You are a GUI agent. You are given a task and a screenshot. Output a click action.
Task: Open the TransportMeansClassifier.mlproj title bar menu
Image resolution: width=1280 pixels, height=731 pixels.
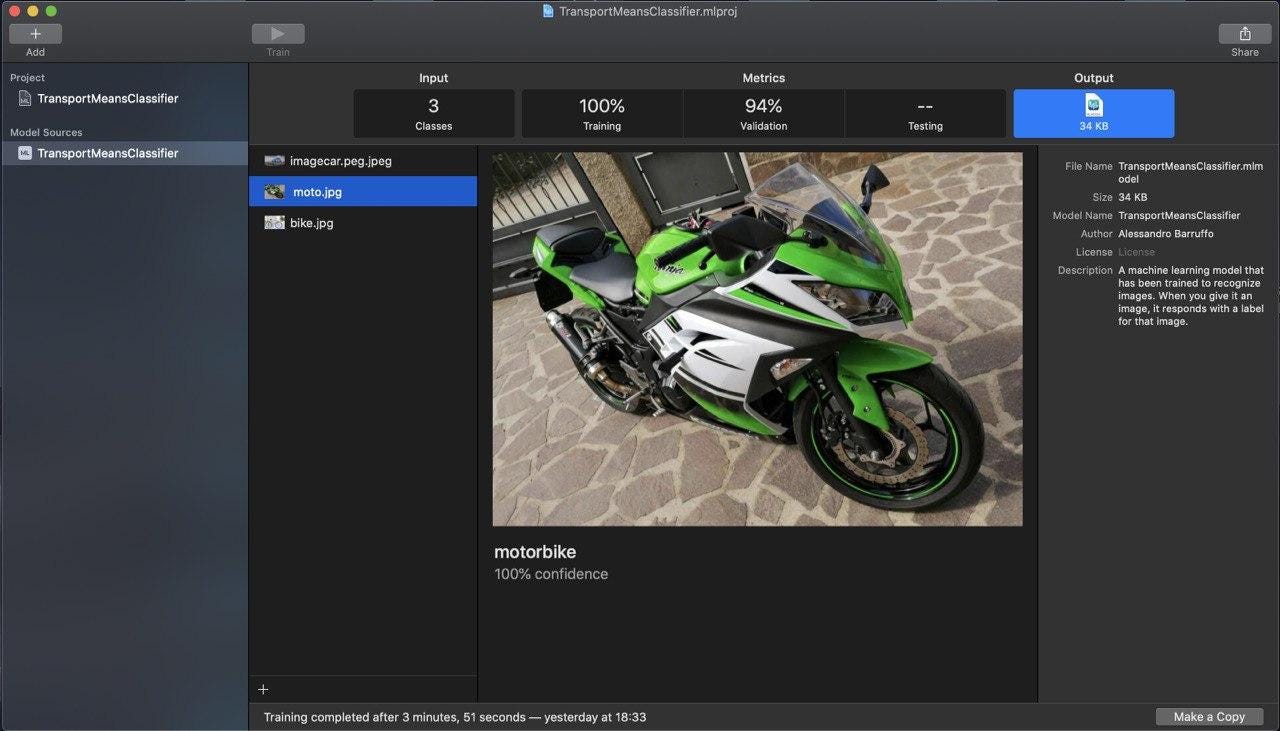pyautogui.click(x=640, y=11)
